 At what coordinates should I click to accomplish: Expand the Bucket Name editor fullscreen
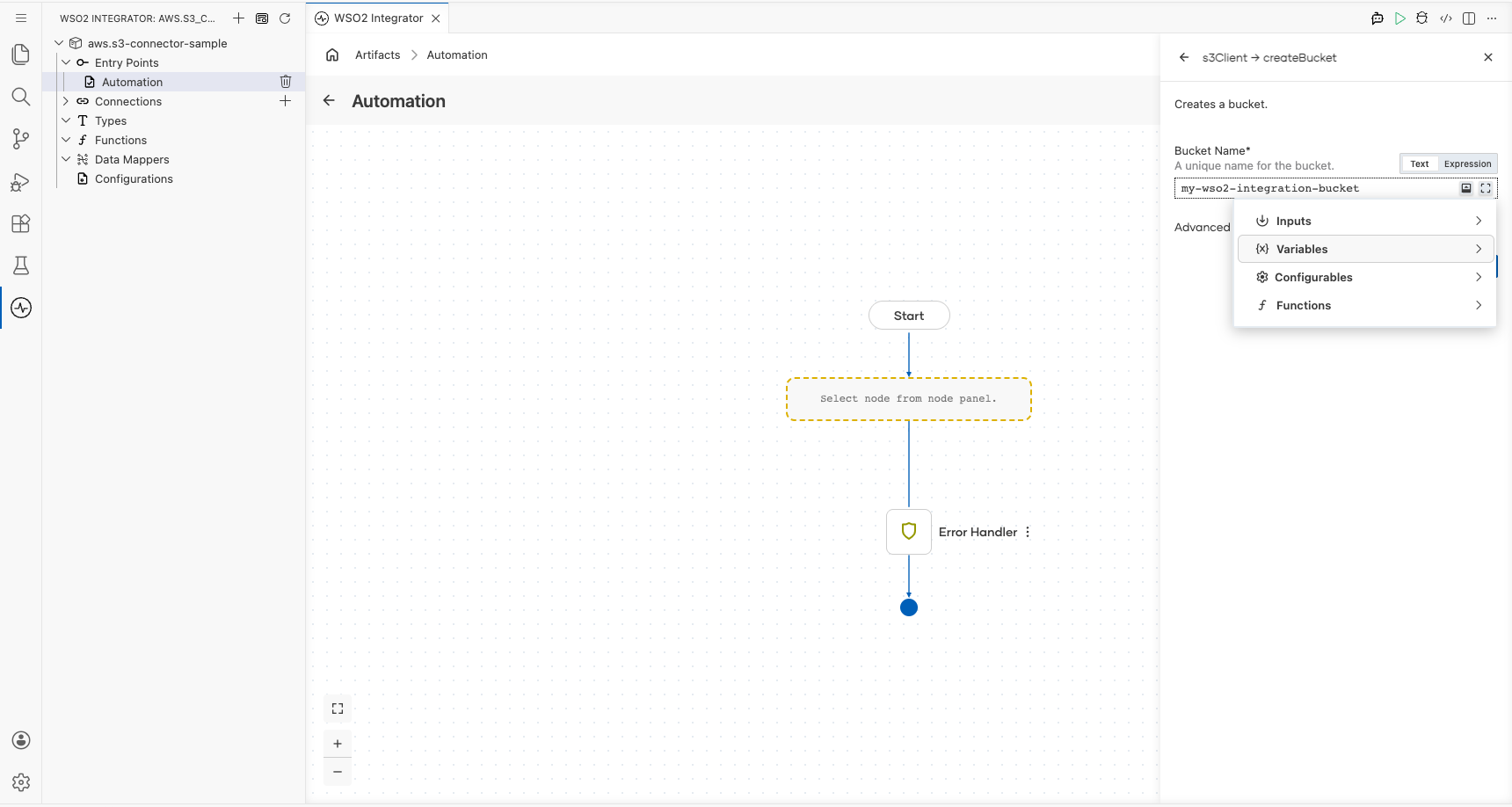point(1486,188)
